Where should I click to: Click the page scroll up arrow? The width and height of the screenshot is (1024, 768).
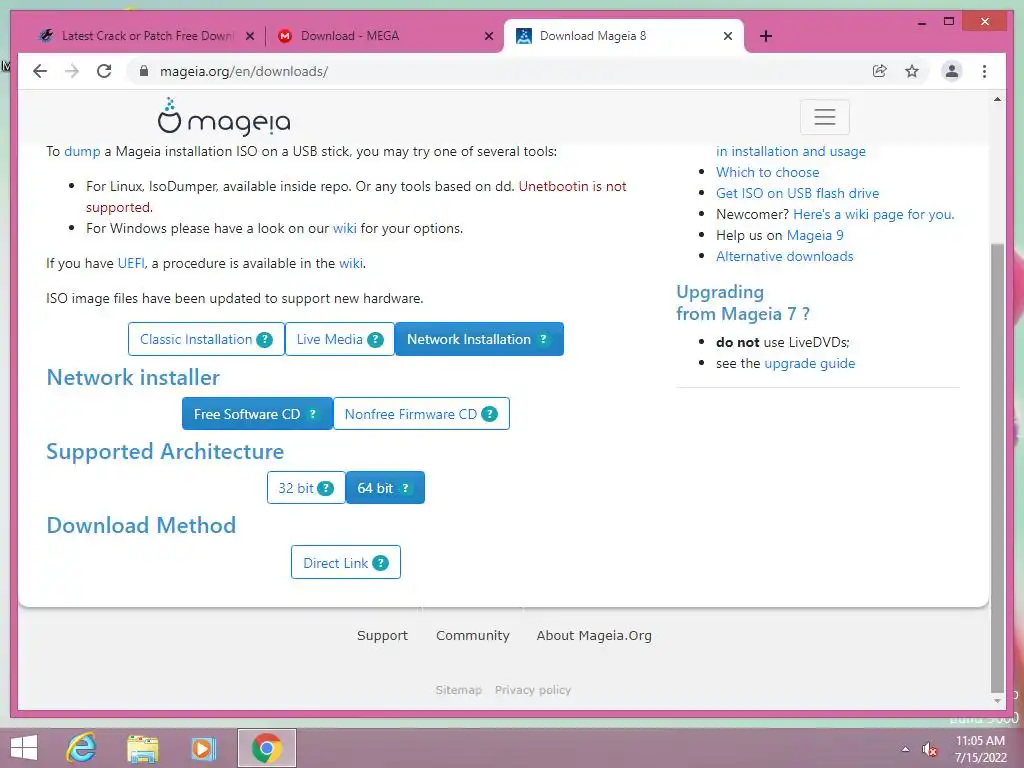(x=997, y=99)
